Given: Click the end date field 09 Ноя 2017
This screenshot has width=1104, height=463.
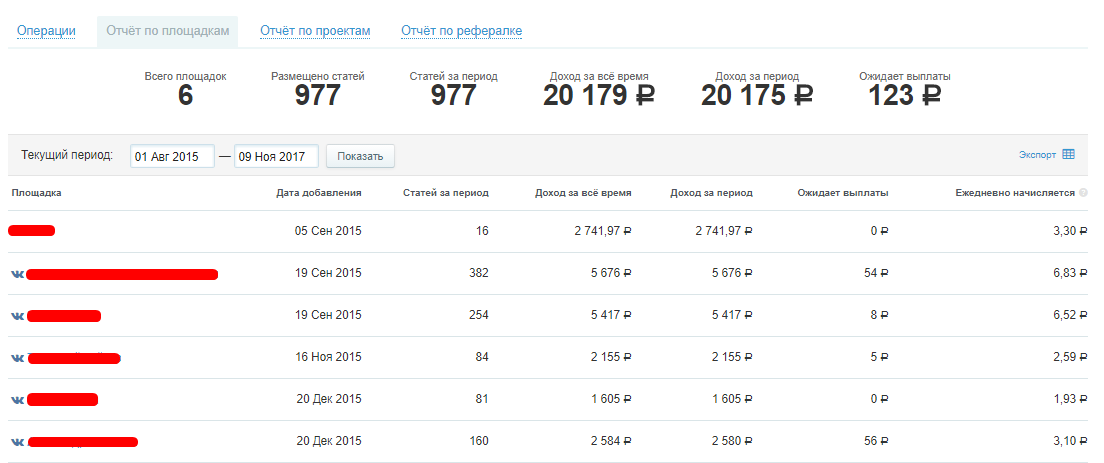Looking at the screenshot, I should point(276,156).
